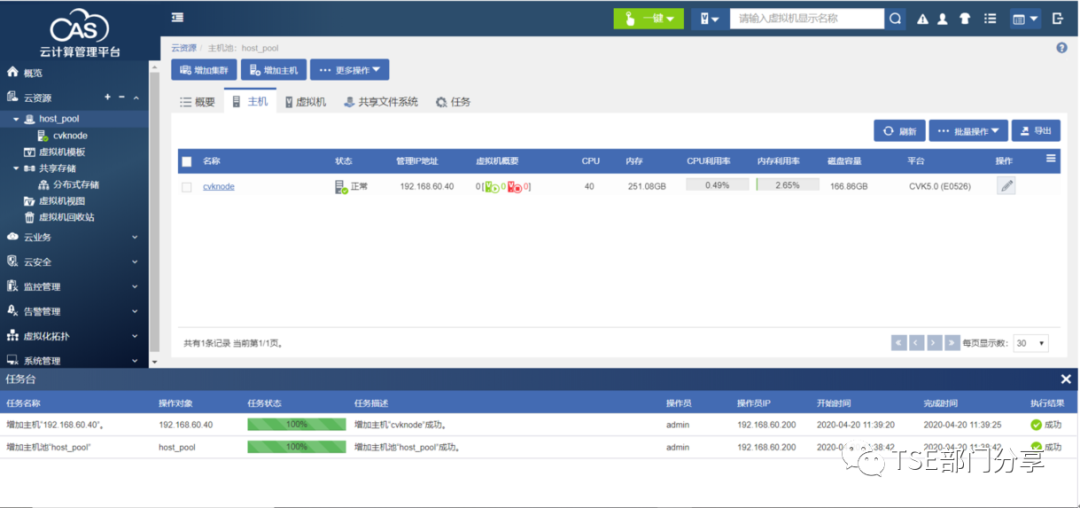
Task: Go to previous page in pagination
Action: pos(917,343)
